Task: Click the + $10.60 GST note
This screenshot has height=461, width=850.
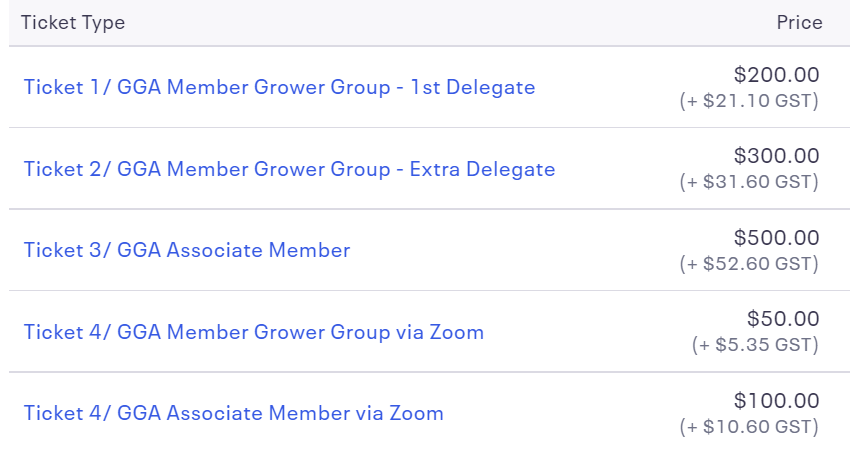Action: coord(749,427)
